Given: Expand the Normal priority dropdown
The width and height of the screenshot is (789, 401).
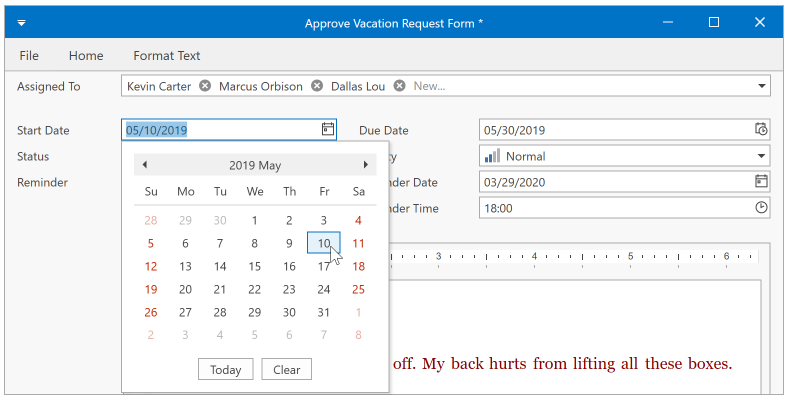Looking at the screenshot, I should pyautogui.click(x=761, y=156).
